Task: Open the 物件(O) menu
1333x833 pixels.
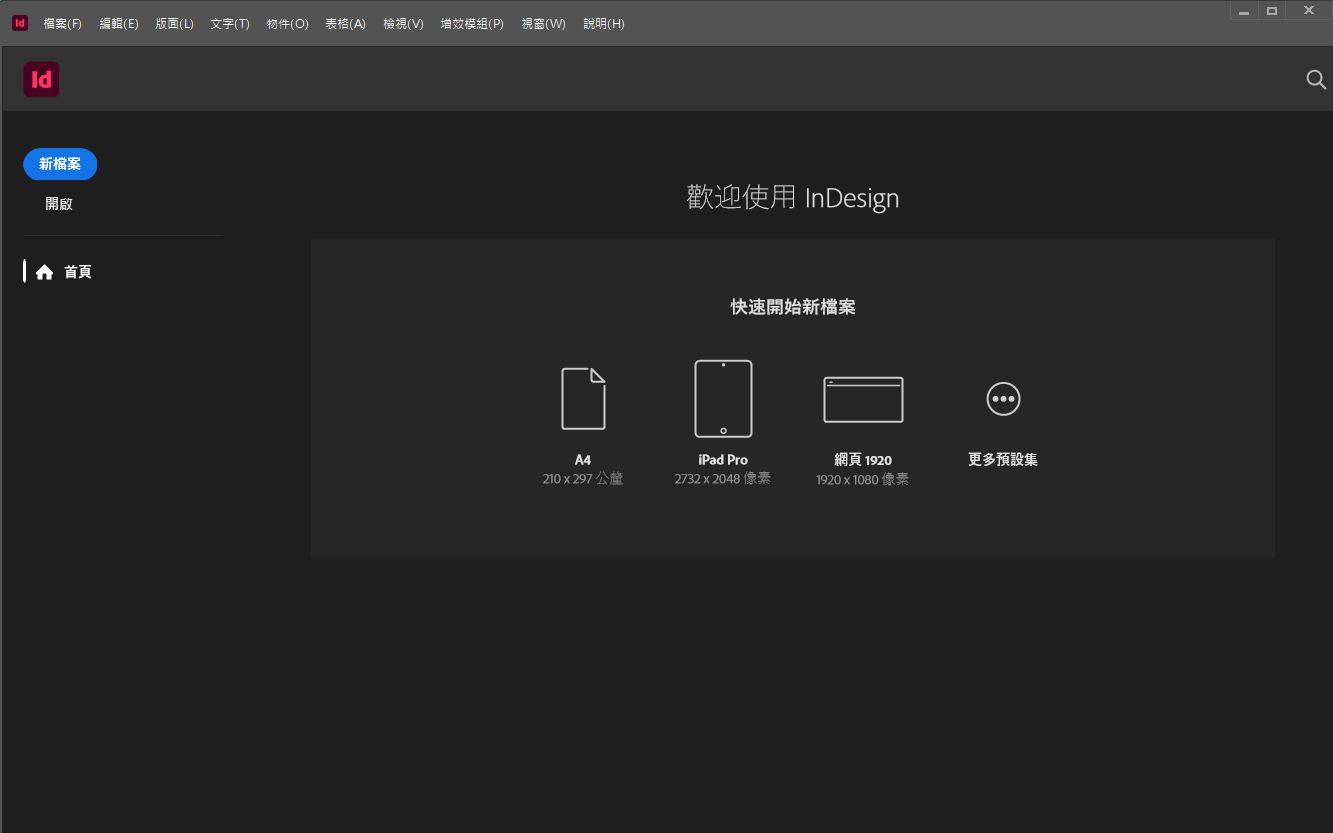Action: click(x=287, y=24)
